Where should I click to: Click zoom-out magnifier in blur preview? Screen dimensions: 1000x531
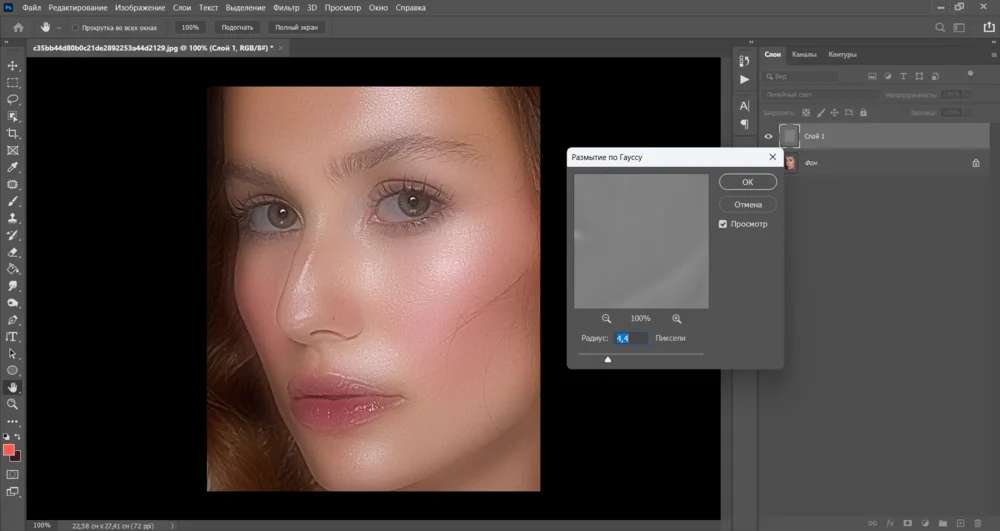pyautogui.click(x=606, y=319)
